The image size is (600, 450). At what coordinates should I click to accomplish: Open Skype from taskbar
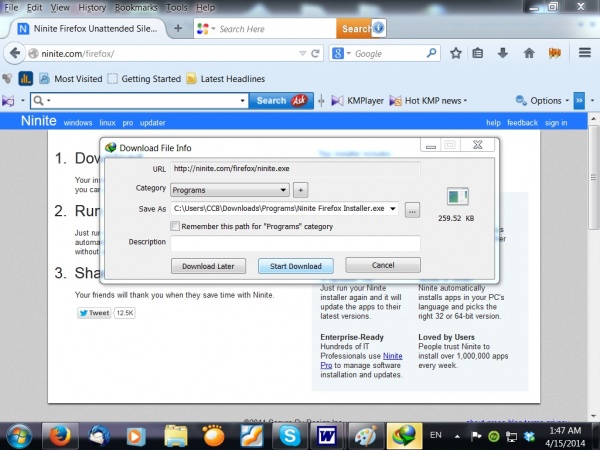(x=290, y=436)
